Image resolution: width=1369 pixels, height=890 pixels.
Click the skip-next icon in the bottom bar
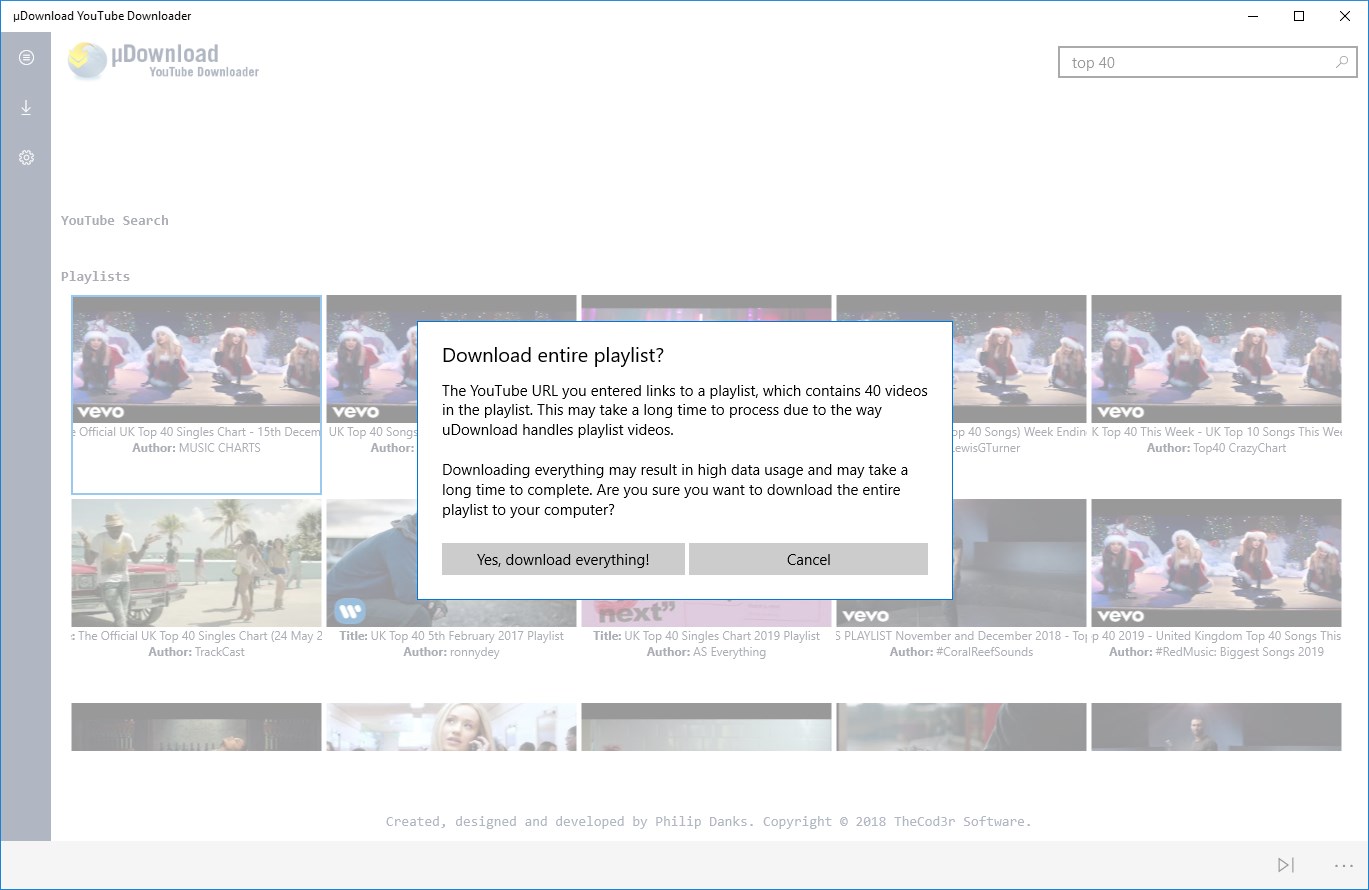[x=1286, y=865]
